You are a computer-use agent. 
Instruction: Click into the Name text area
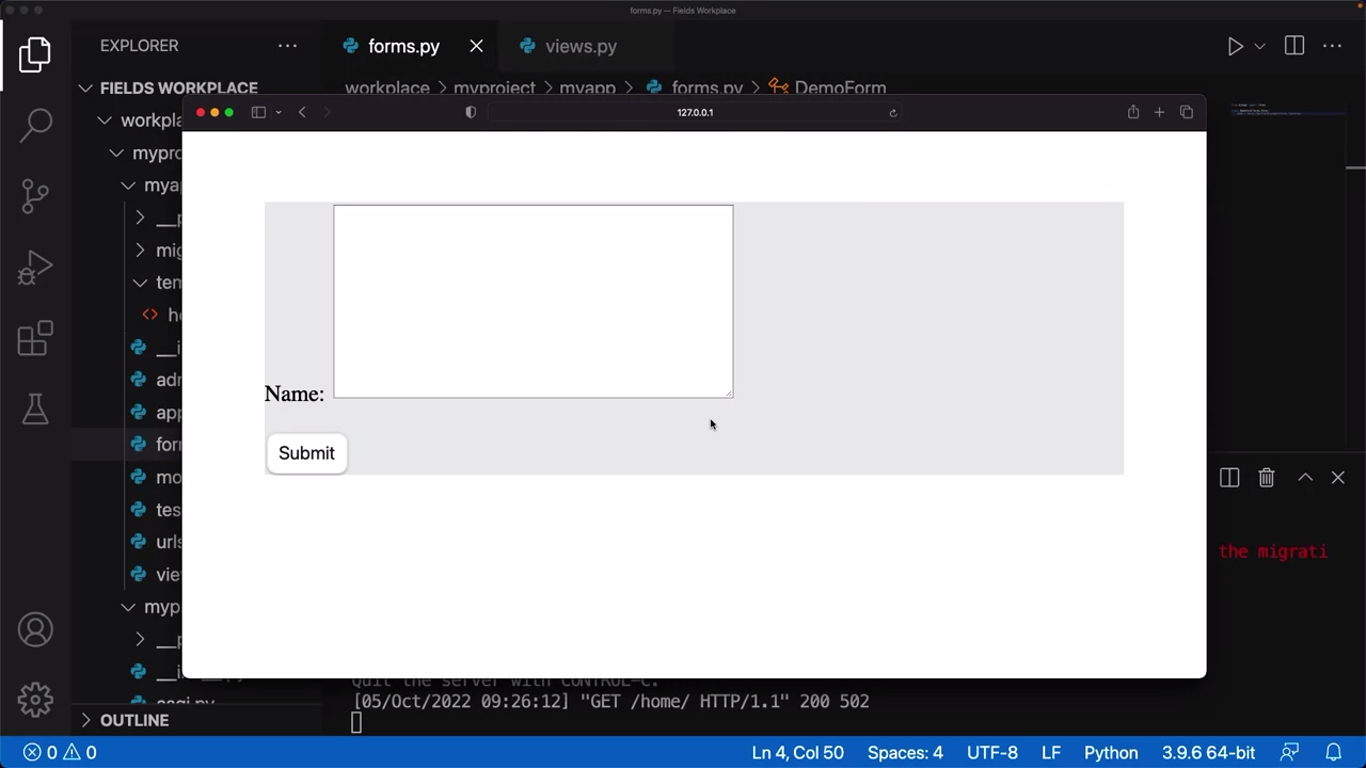pyautogui.click(x=533, y=301)
